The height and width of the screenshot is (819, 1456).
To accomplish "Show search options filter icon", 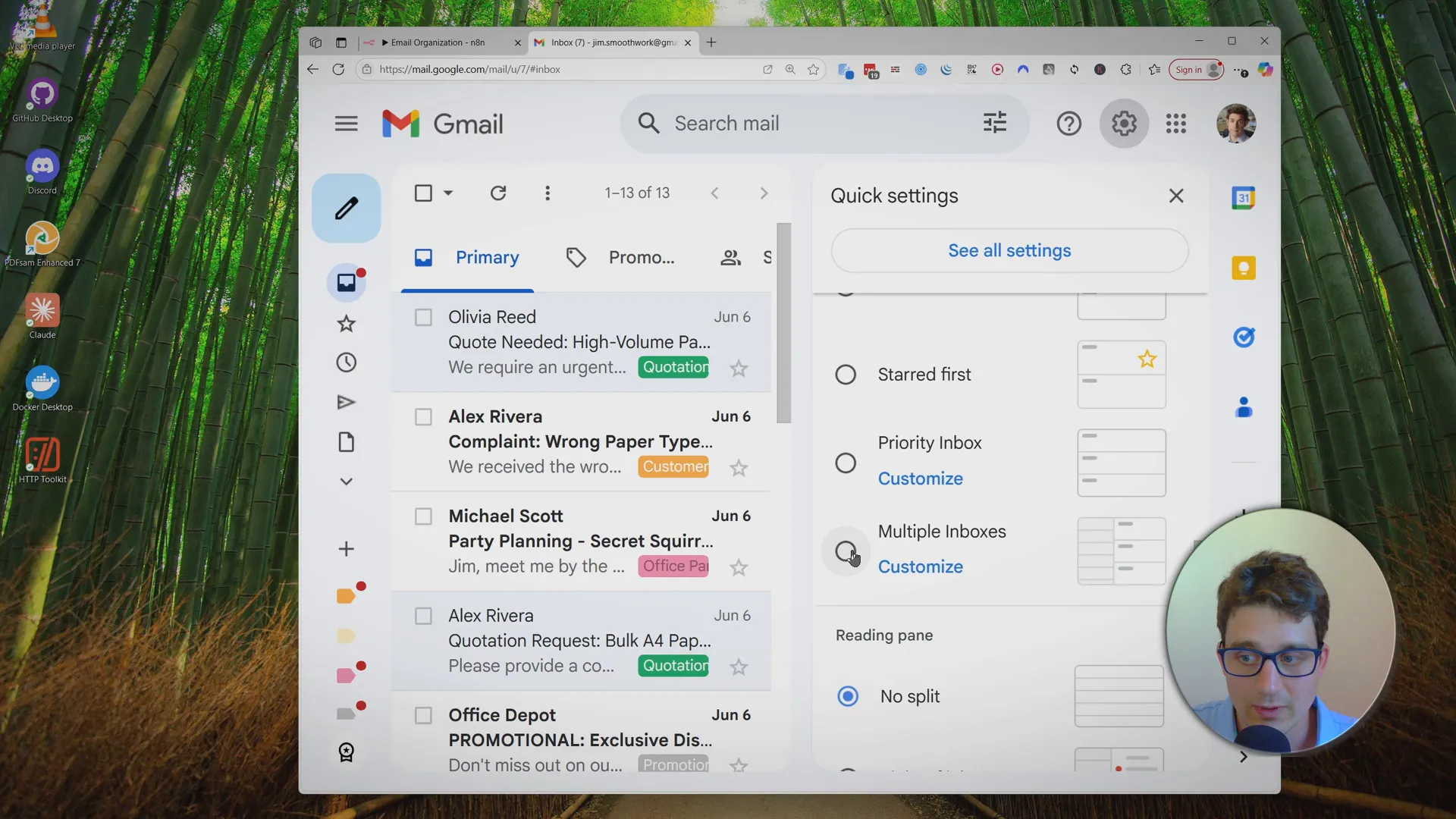I will 995,123.
